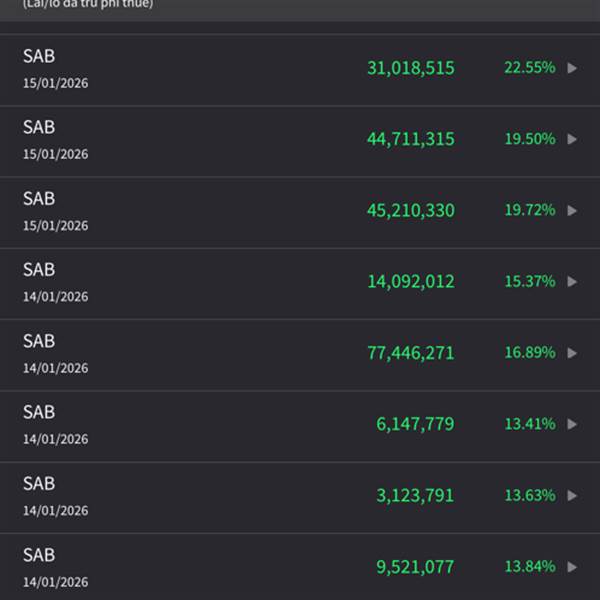Image resolution: width=600 pixels, height=600 pixels.
Task: Click the 77,446,271 profit value
Action: 410,353
